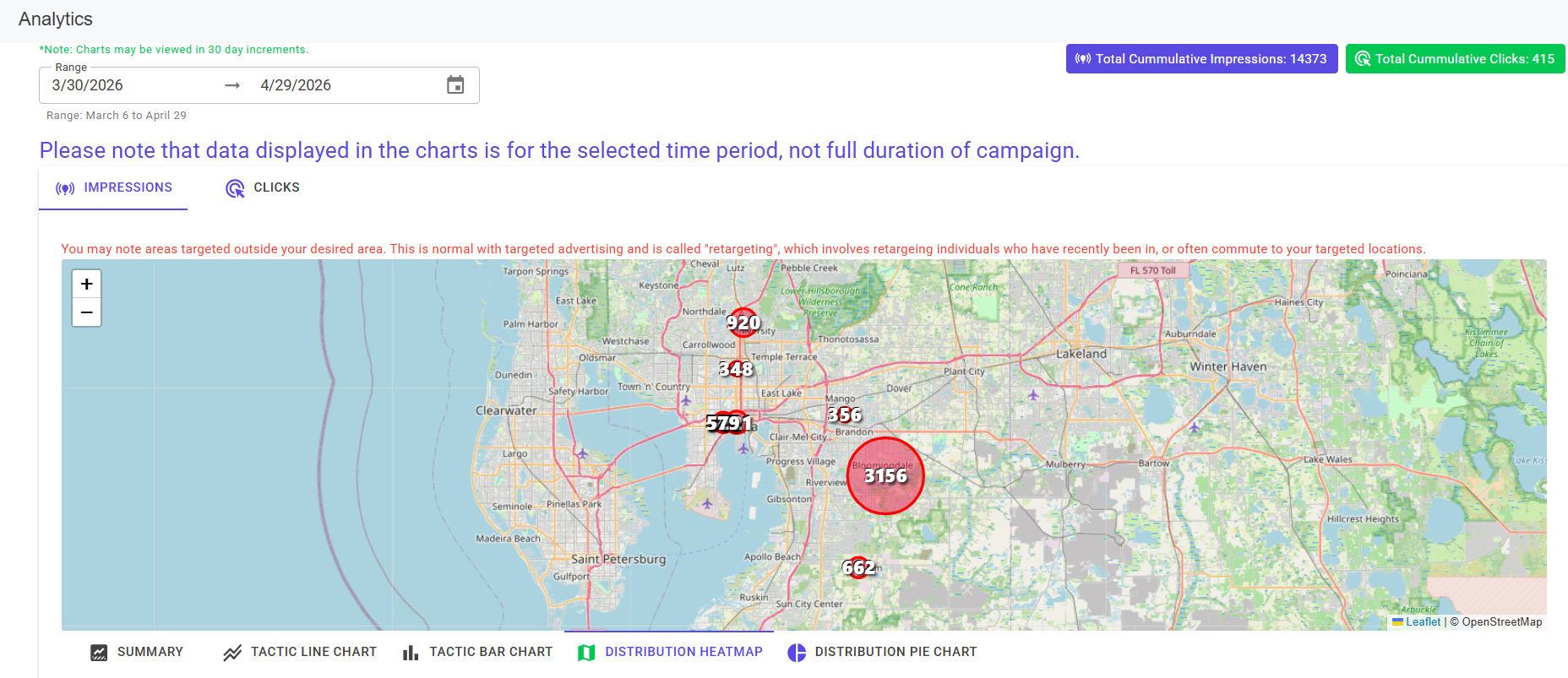Click the broadcast icon in Impressions badge
Viewport: 1568px width, 678px height.
1083,59
